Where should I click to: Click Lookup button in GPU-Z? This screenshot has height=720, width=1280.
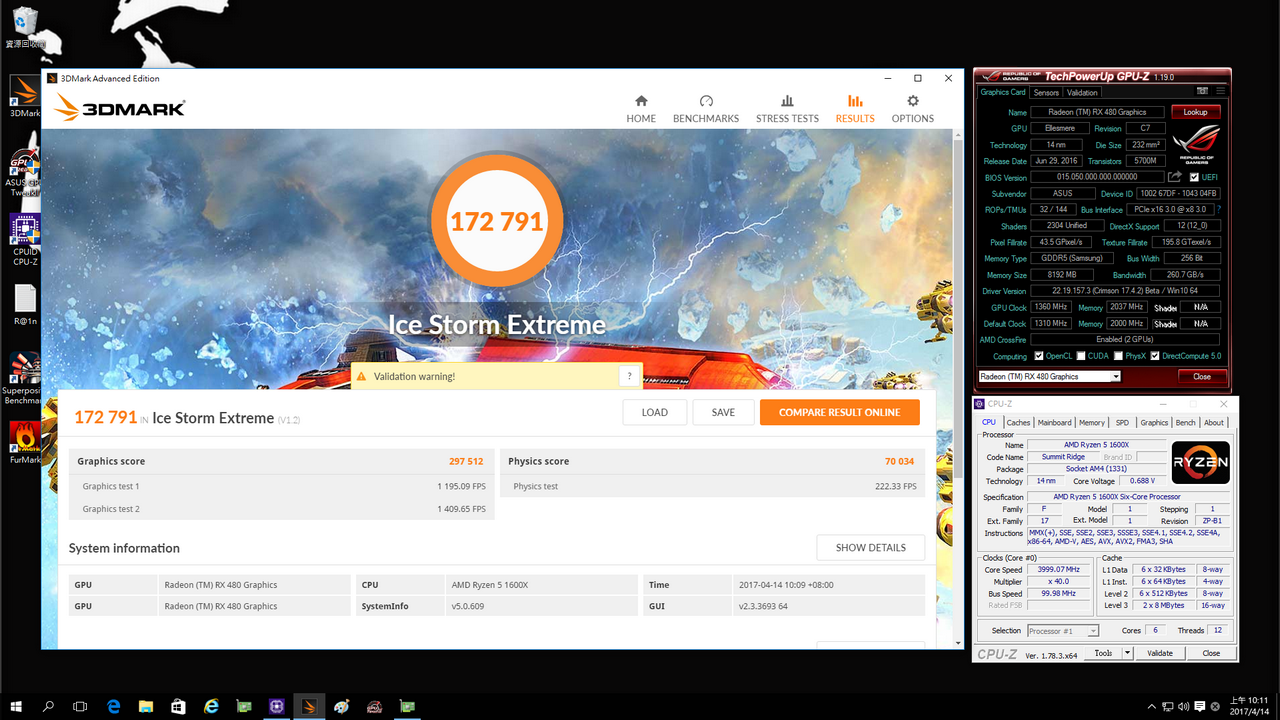pyautogui.click(x=1196, y=112)
